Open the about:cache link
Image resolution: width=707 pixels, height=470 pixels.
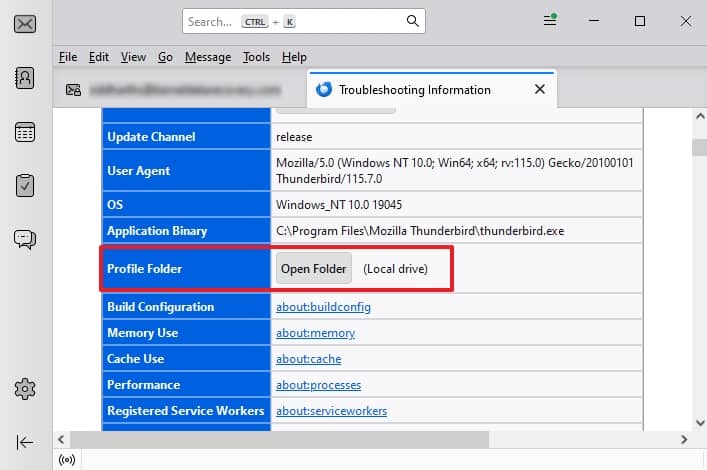click(308, 359)
